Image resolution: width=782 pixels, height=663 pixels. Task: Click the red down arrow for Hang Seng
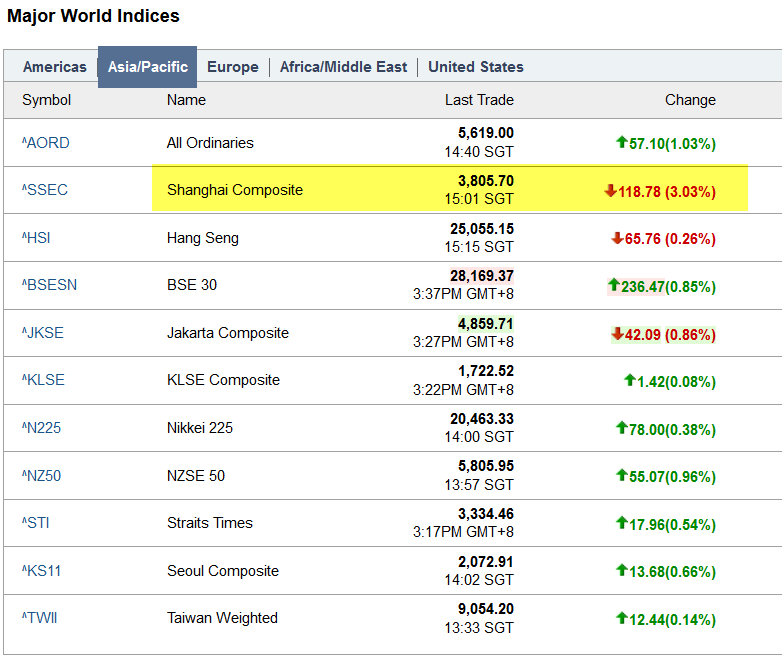coord(616,238)
